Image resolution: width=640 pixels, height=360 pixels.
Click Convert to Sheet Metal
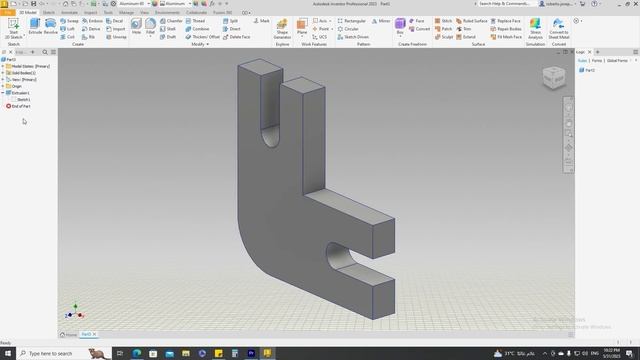pyautogui.click(x=559, y=29)
